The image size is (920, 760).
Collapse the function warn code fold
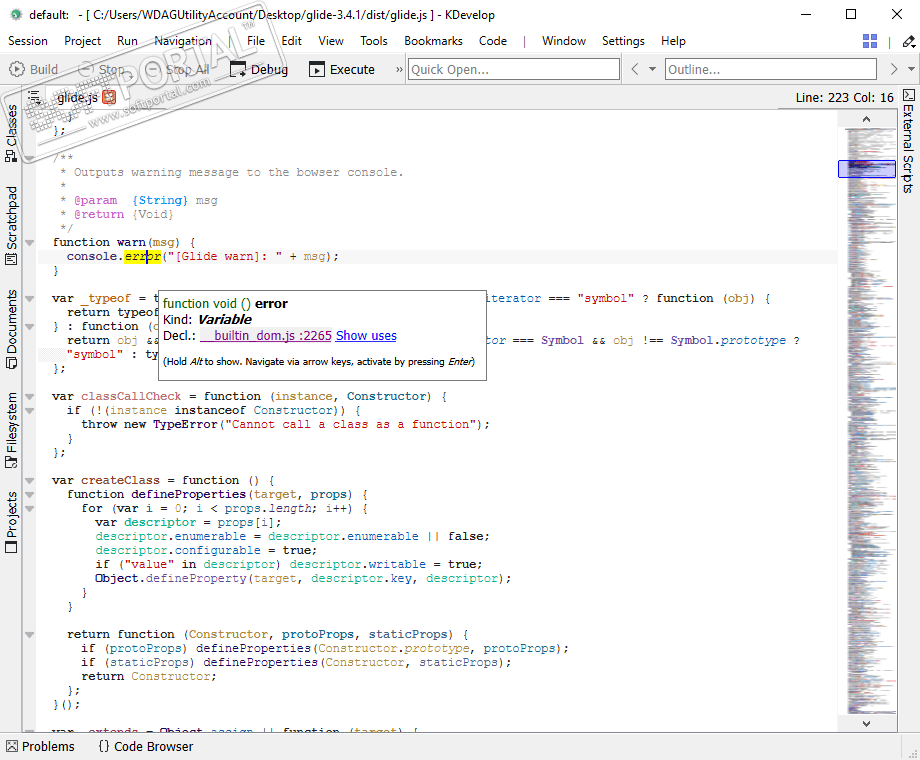[x=30, y=242]
